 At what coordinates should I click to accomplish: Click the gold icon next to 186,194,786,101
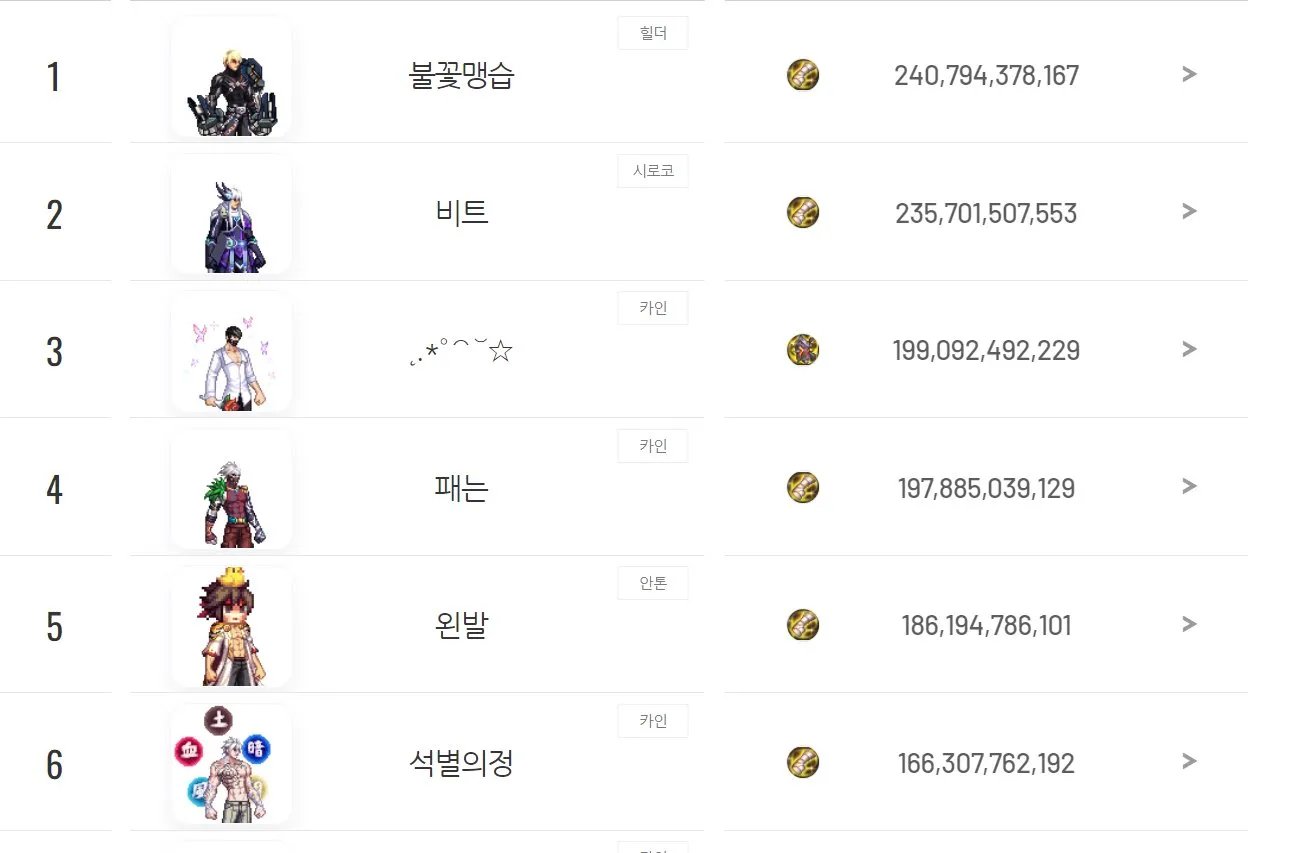pos(803,625)
